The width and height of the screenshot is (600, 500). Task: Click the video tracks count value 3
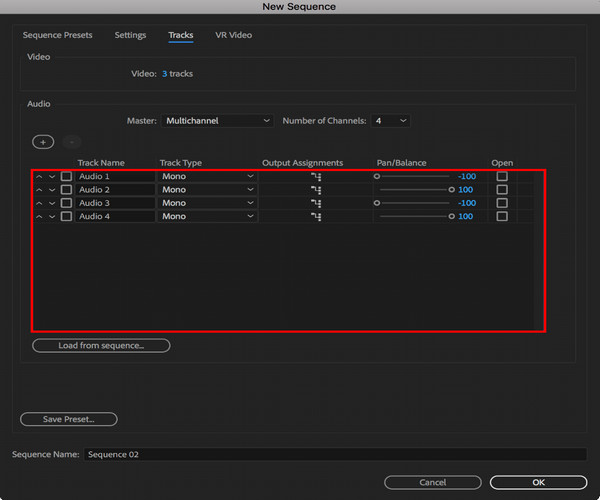(165, 74)
